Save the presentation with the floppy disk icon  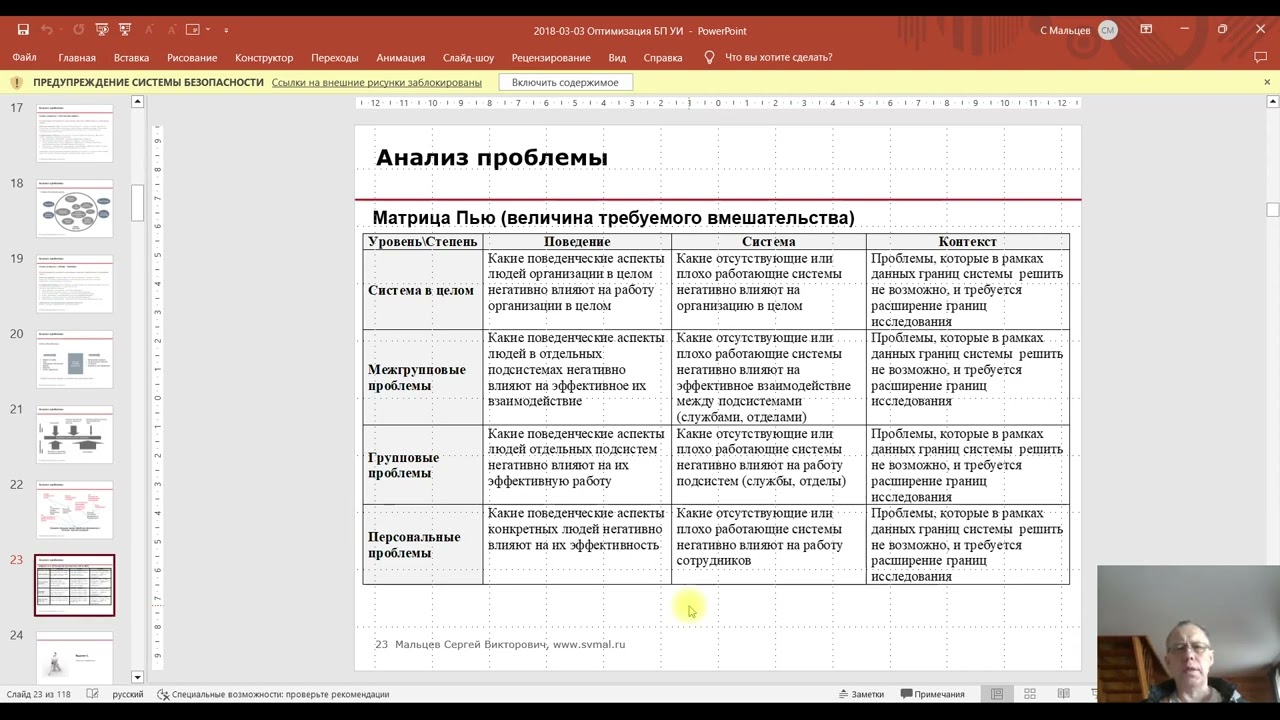(23, 30)
